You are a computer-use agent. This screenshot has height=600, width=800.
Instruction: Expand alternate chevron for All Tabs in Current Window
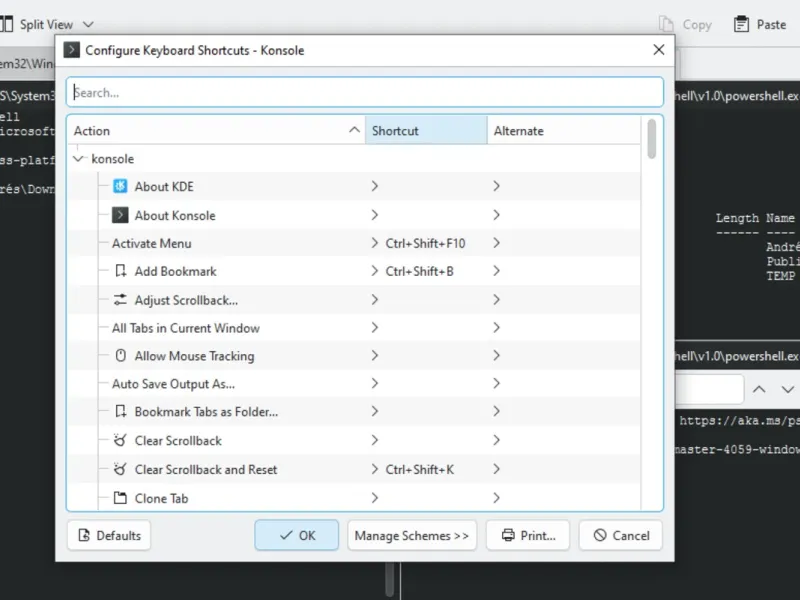496,328
